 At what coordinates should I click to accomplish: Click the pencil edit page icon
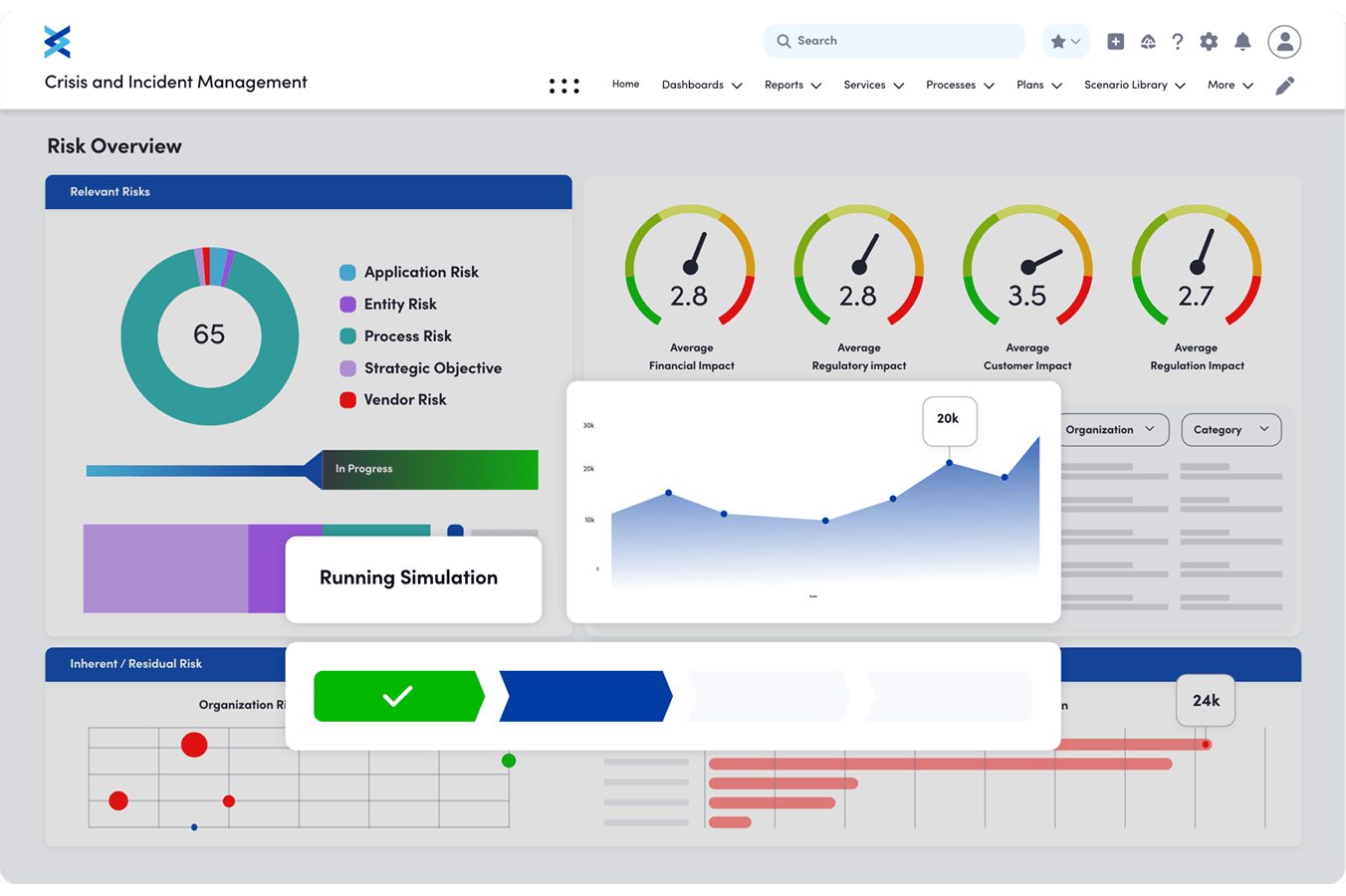[1284, 86]
